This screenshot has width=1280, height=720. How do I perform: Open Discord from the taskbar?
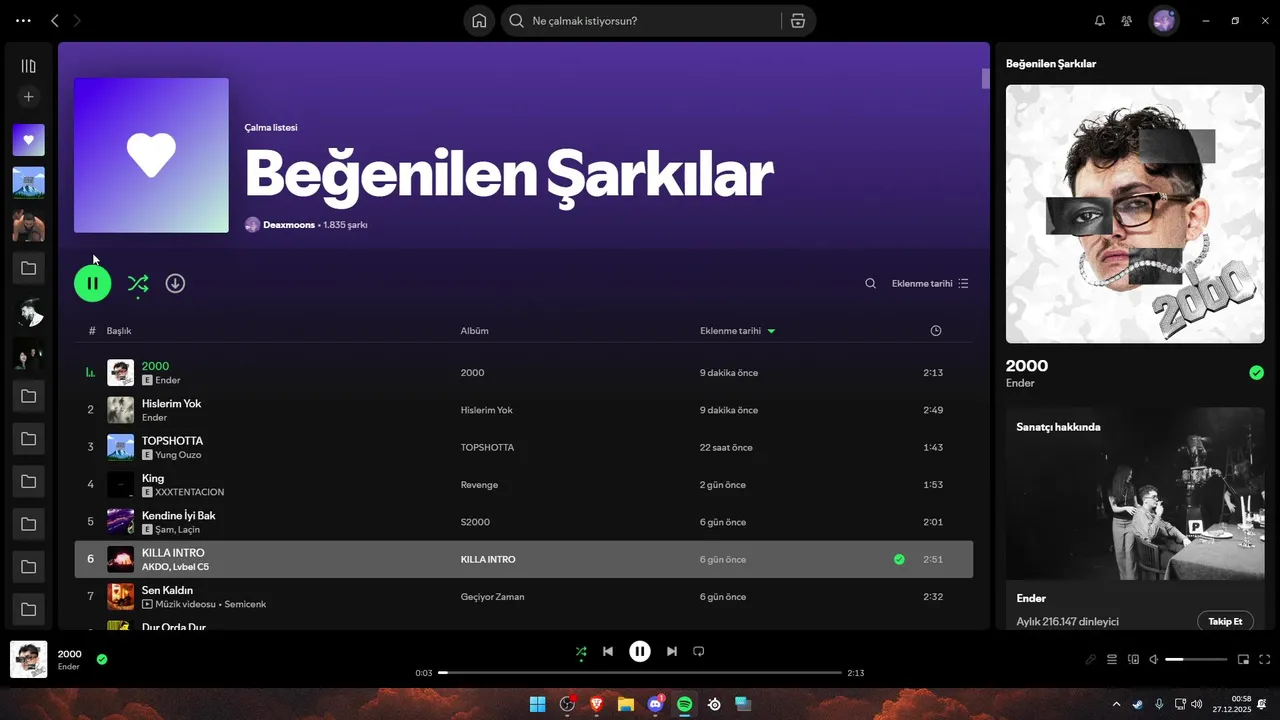tap(656, 704)
